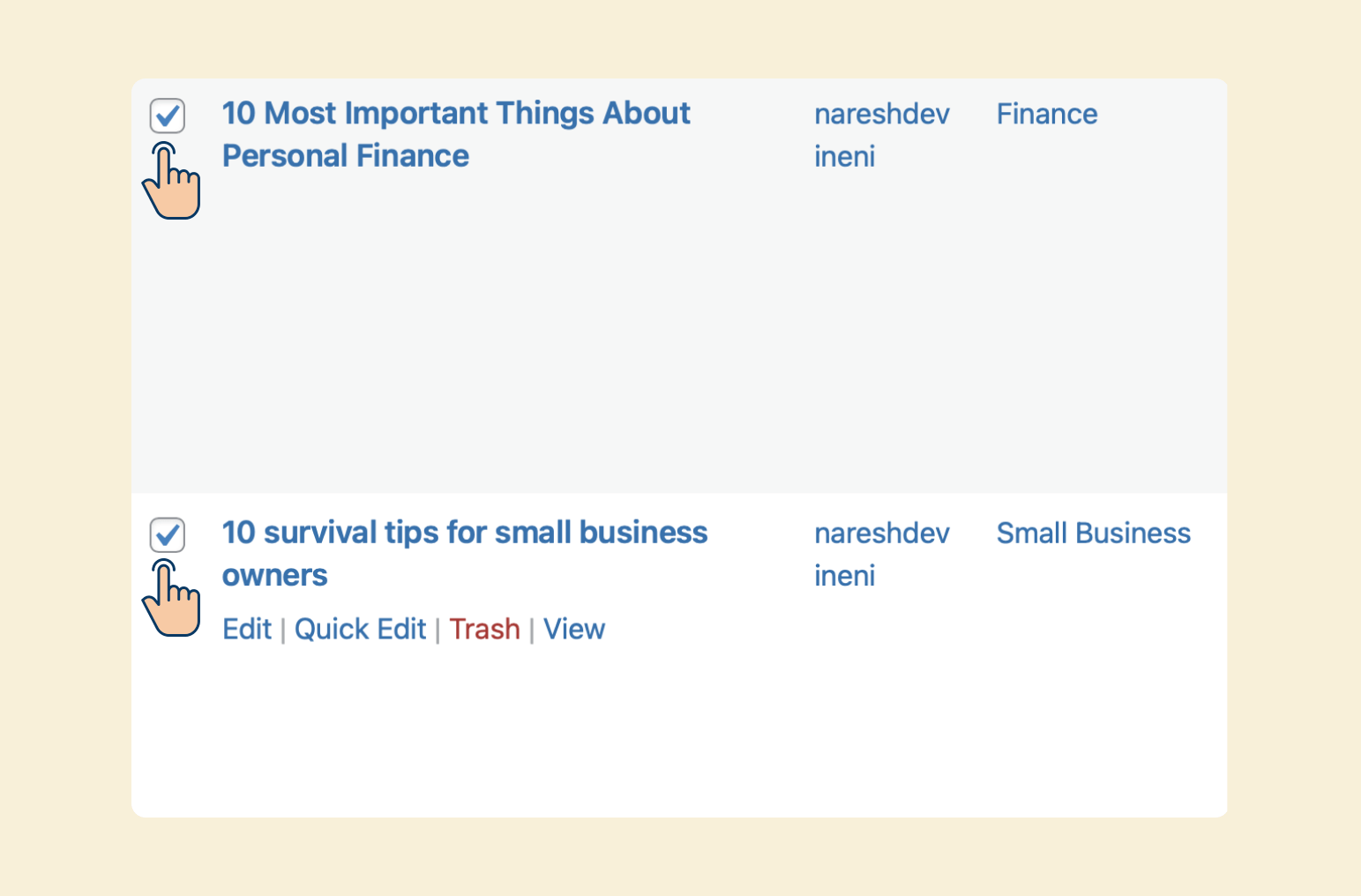Open "10 survival tips for small business" title
Screen dimensions: 1361x896
[465, 533]
